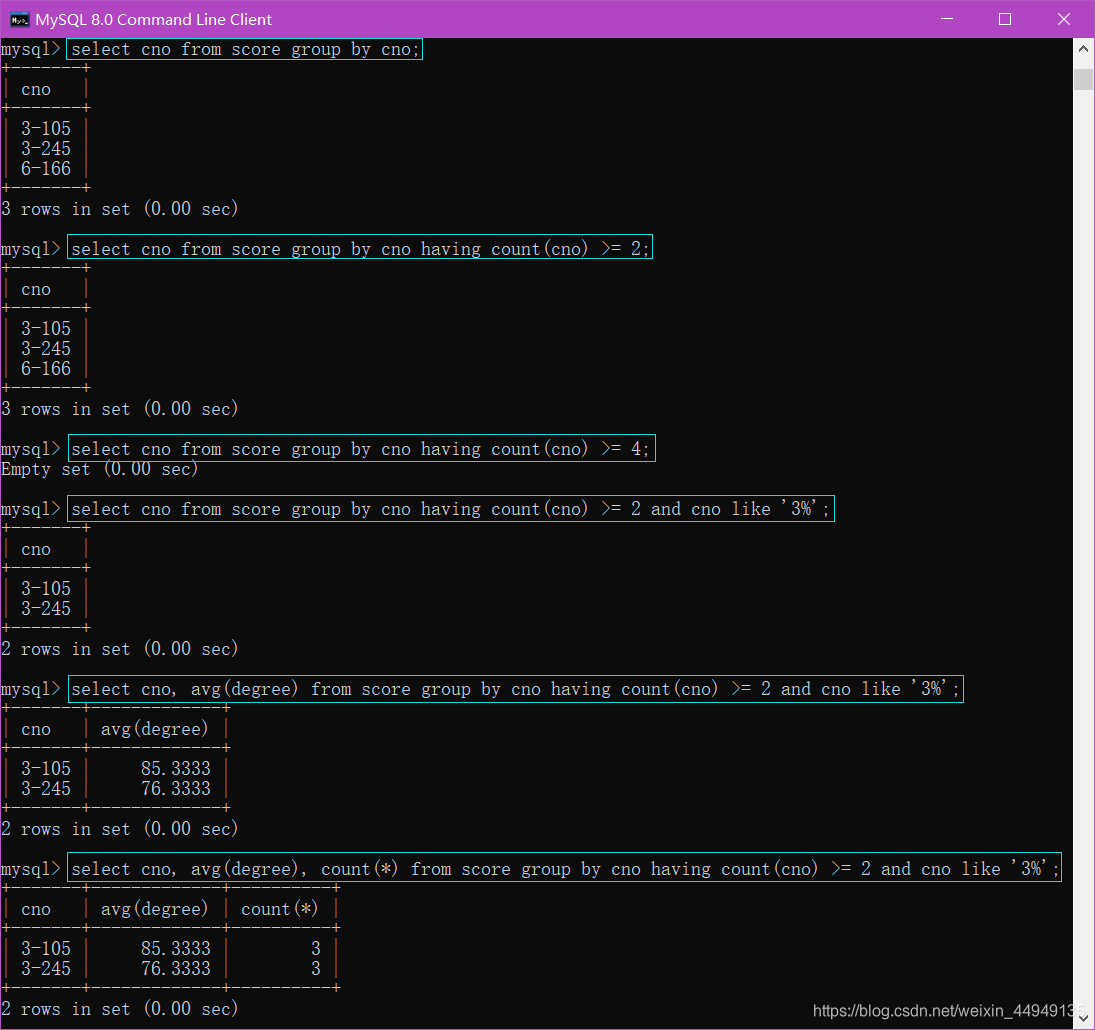Click the 'Empty set (0.00 sec)' message

100,469
